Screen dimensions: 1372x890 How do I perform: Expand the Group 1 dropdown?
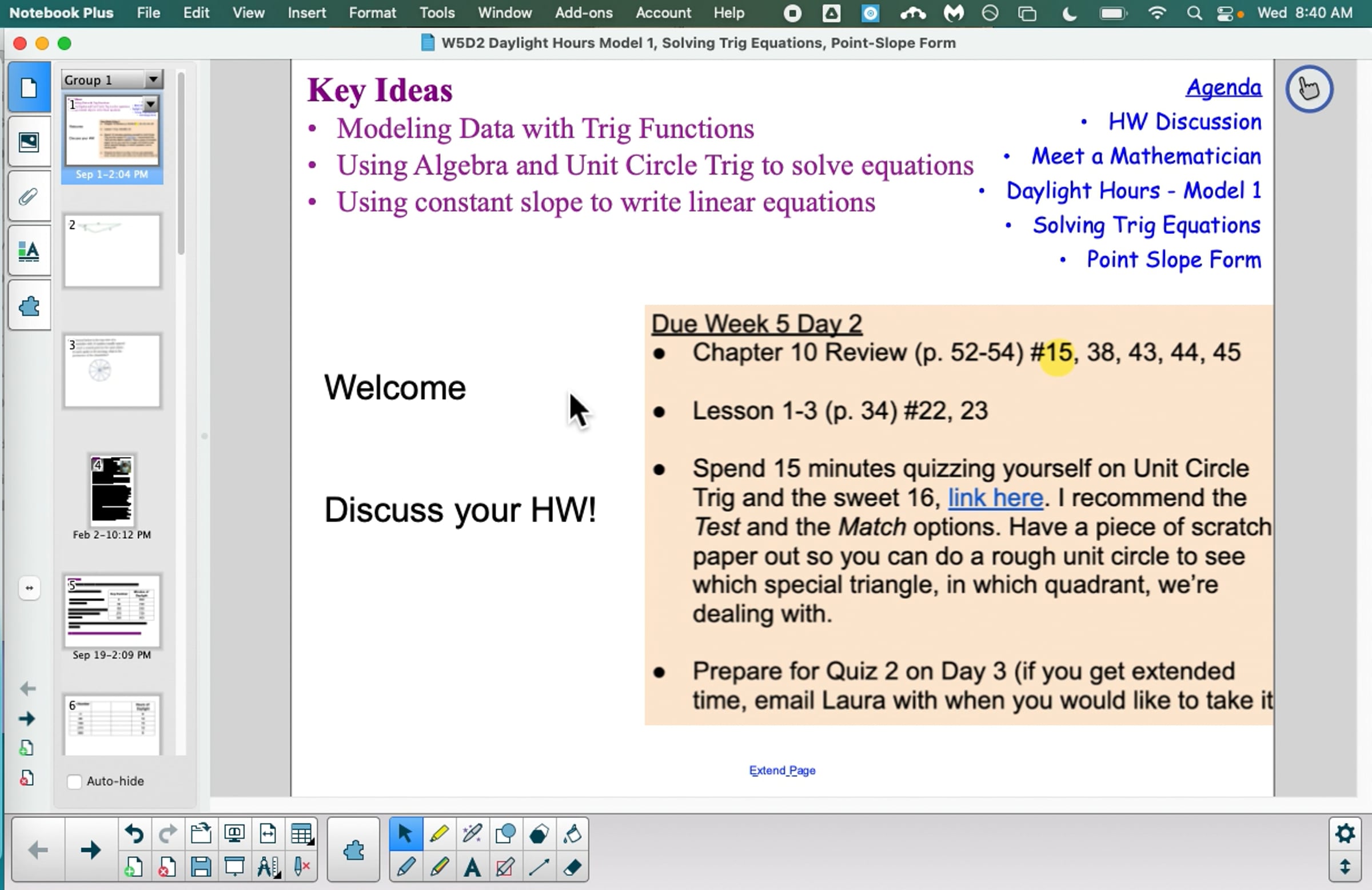pyautogui.click(x=153, y=79)
